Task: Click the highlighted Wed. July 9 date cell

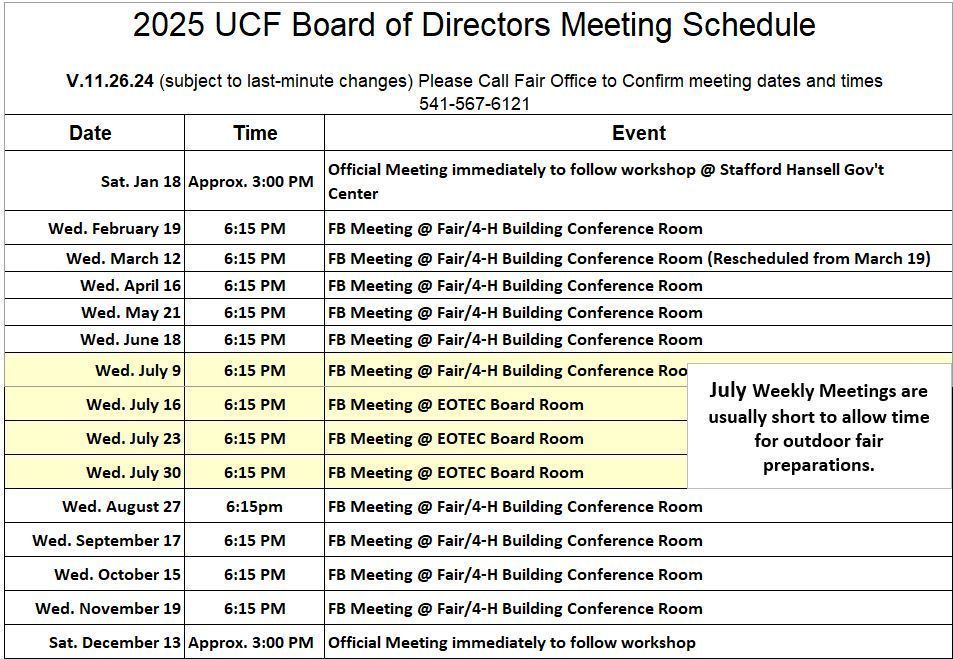Action: [x=138, y=370]
